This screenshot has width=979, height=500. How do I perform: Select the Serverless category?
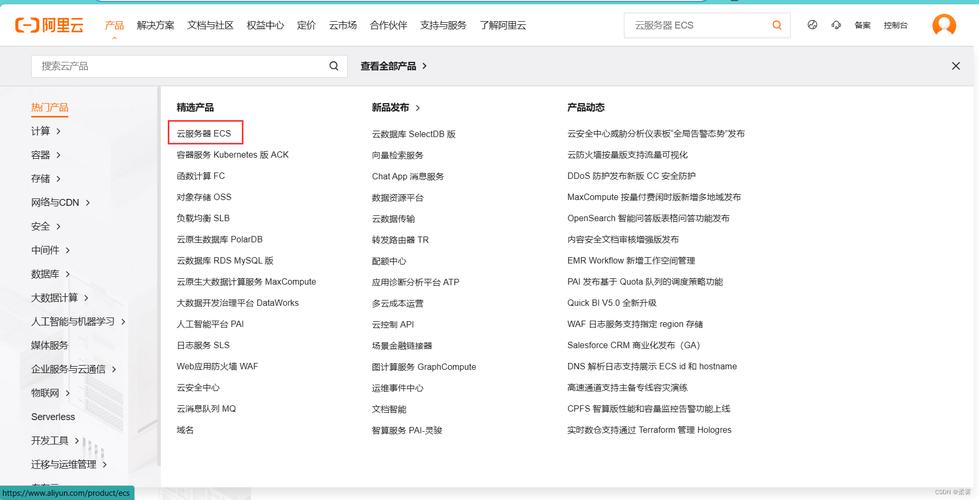click(53, 417)
